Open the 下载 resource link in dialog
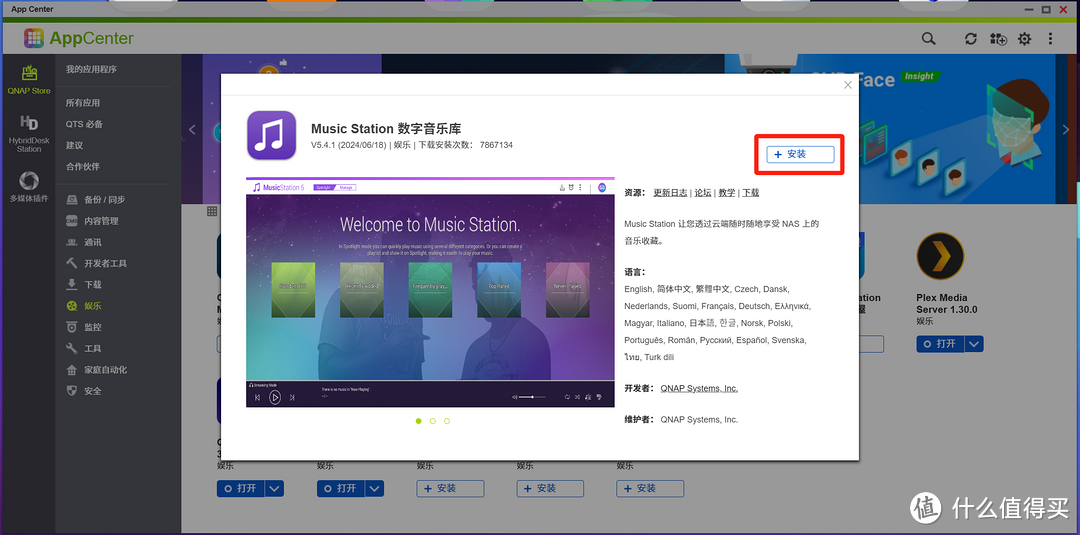 point(751,193)
